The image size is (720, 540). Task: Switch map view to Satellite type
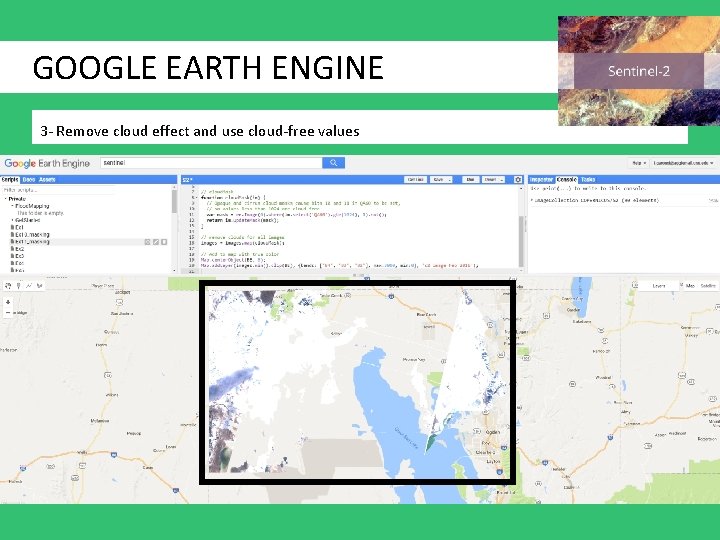[708, 286]
